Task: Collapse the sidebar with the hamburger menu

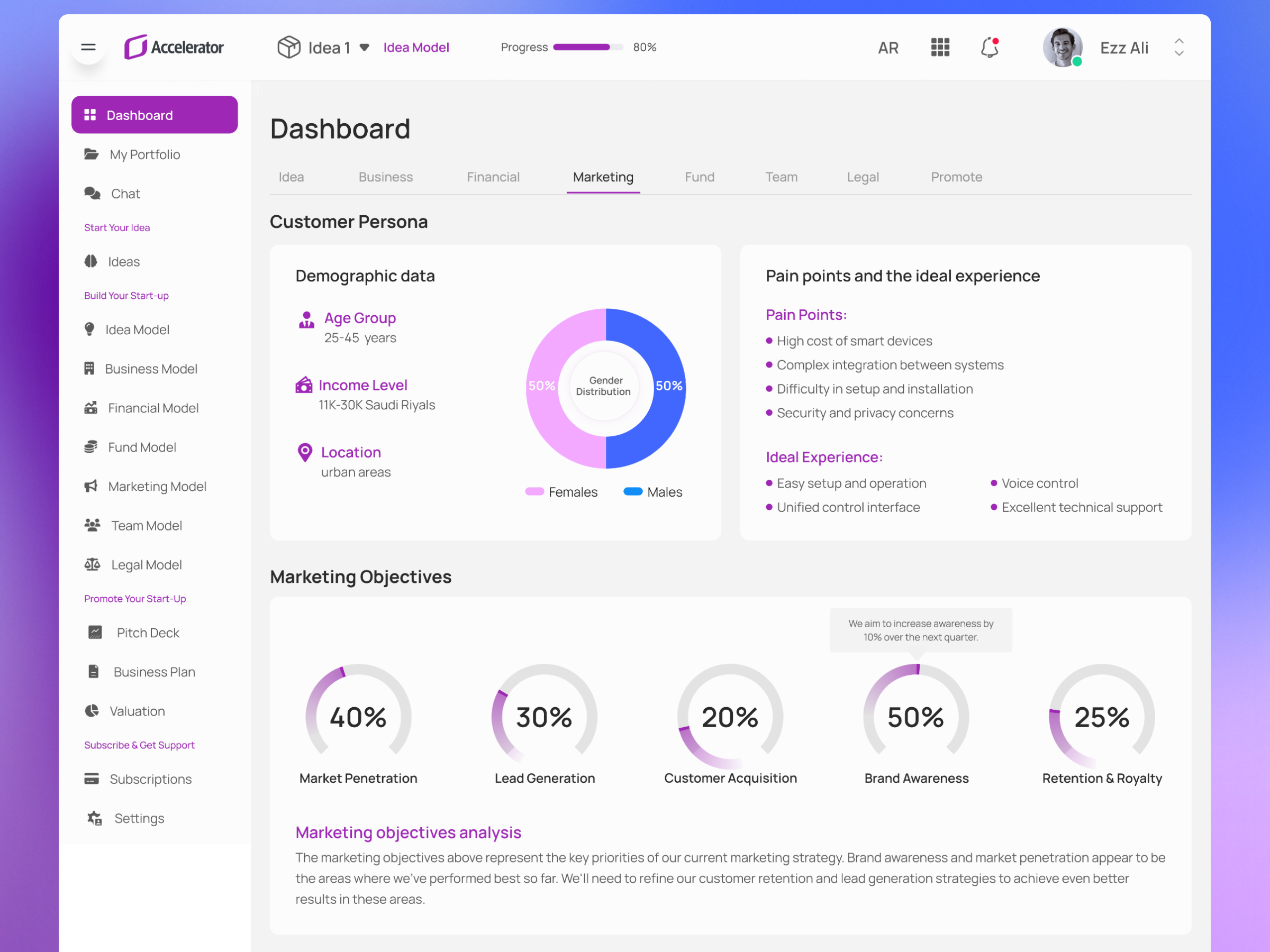Action: tap(88, 47)
